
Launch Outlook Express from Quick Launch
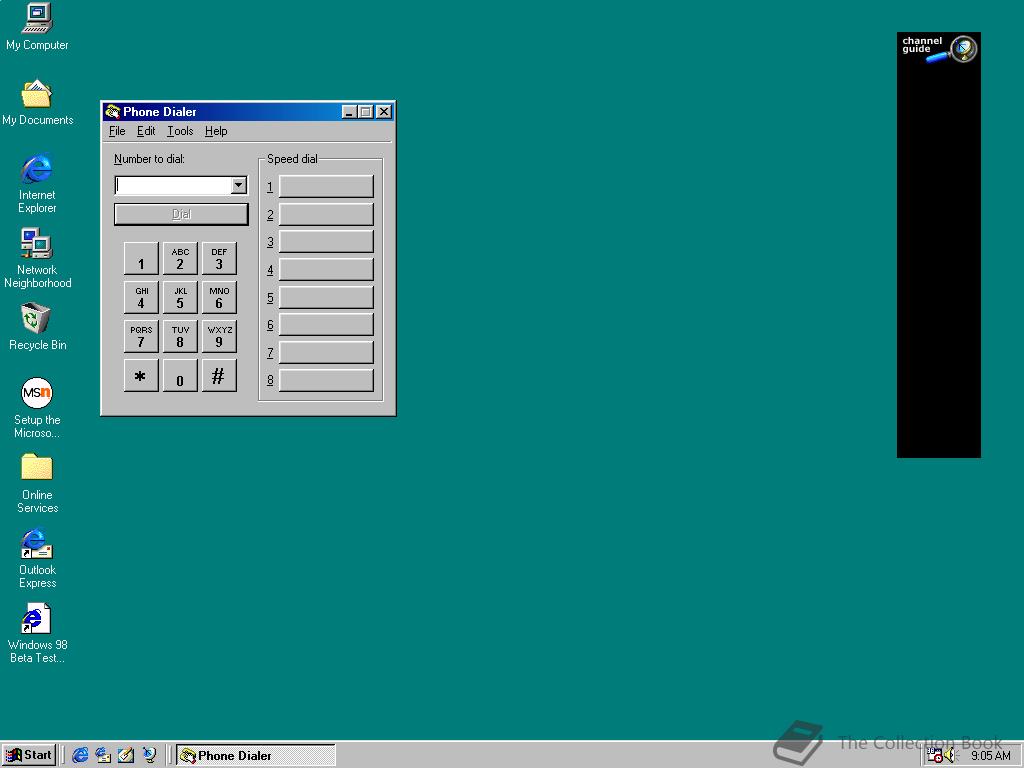tap(103, 755)
